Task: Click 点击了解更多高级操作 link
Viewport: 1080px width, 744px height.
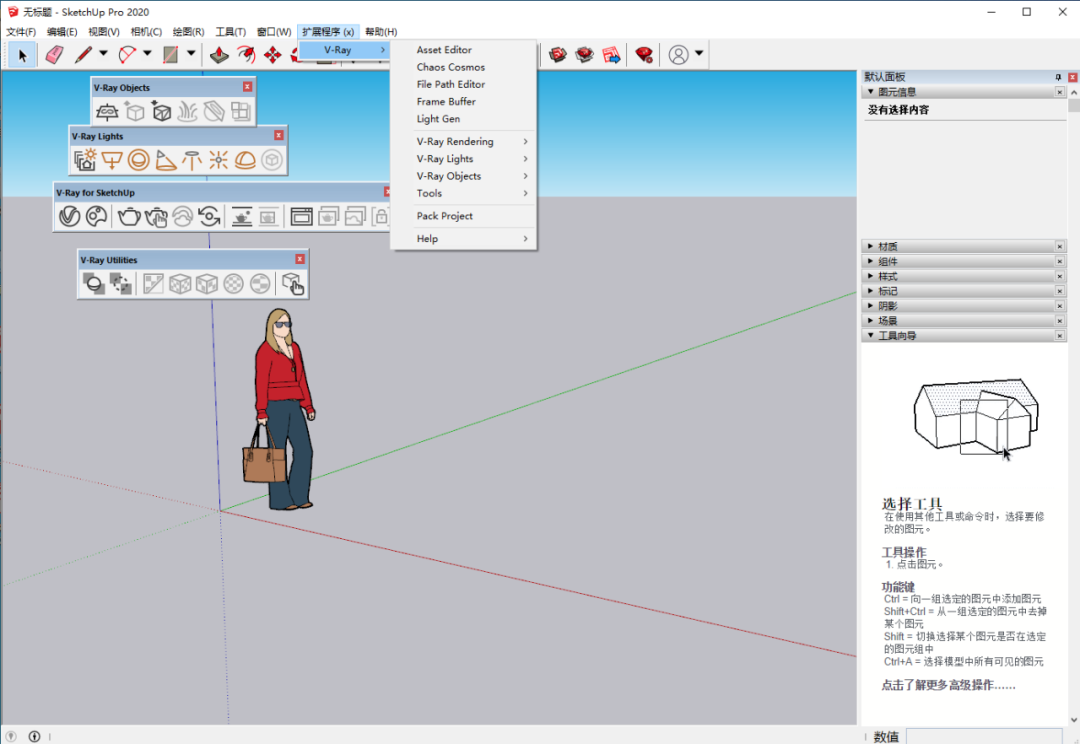Action: pos(948,685)
